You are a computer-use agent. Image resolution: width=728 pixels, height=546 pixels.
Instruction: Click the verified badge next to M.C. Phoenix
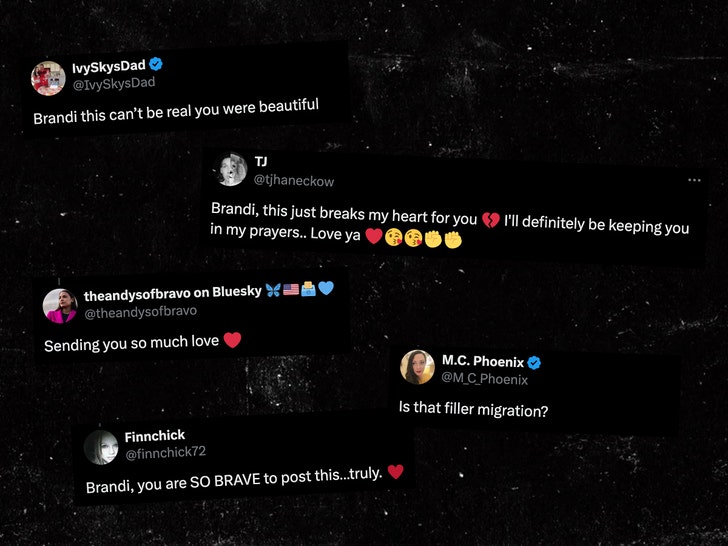534,363
